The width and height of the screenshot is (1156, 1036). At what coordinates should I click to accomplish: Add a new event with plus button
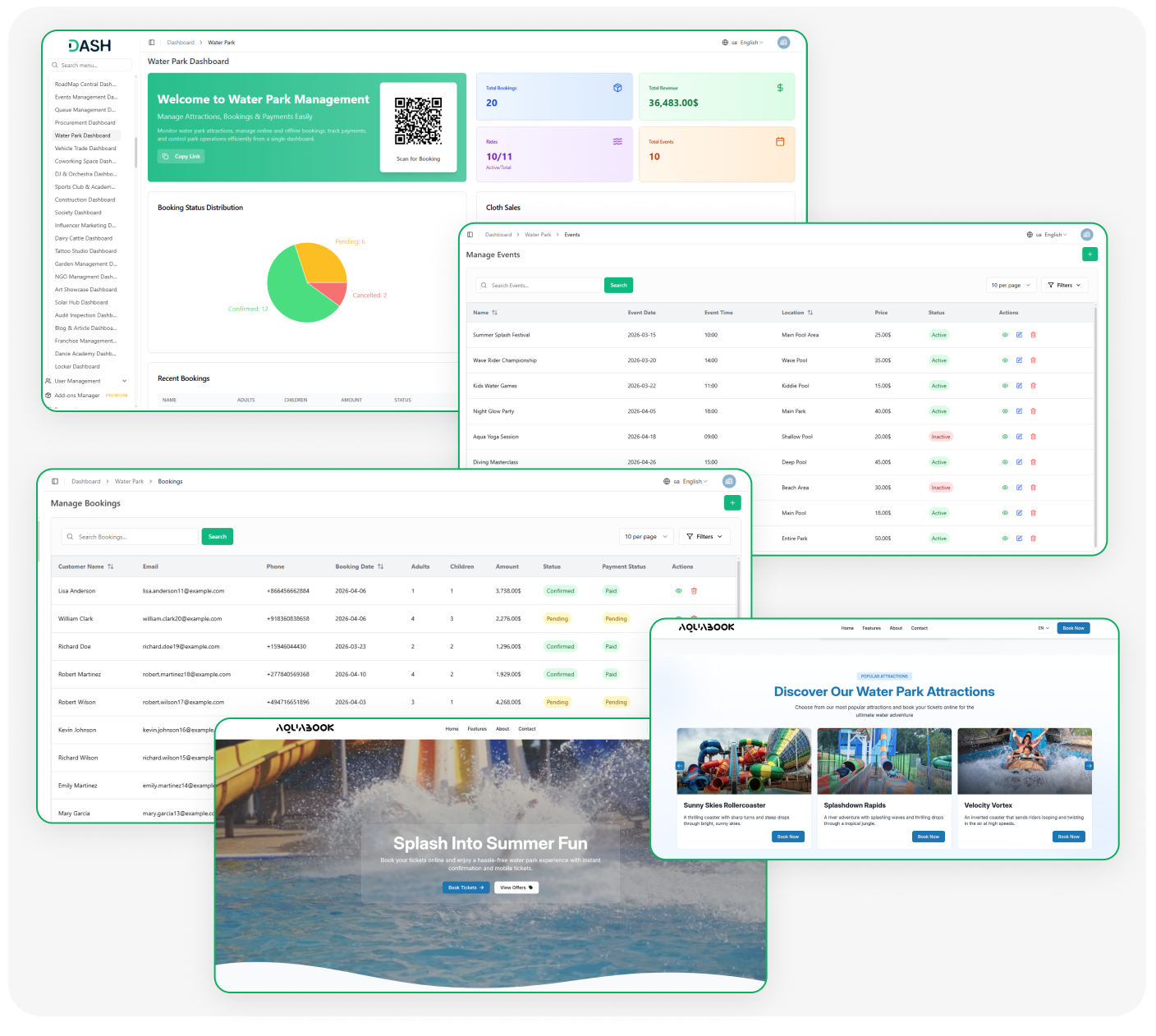click(1089, 254)
